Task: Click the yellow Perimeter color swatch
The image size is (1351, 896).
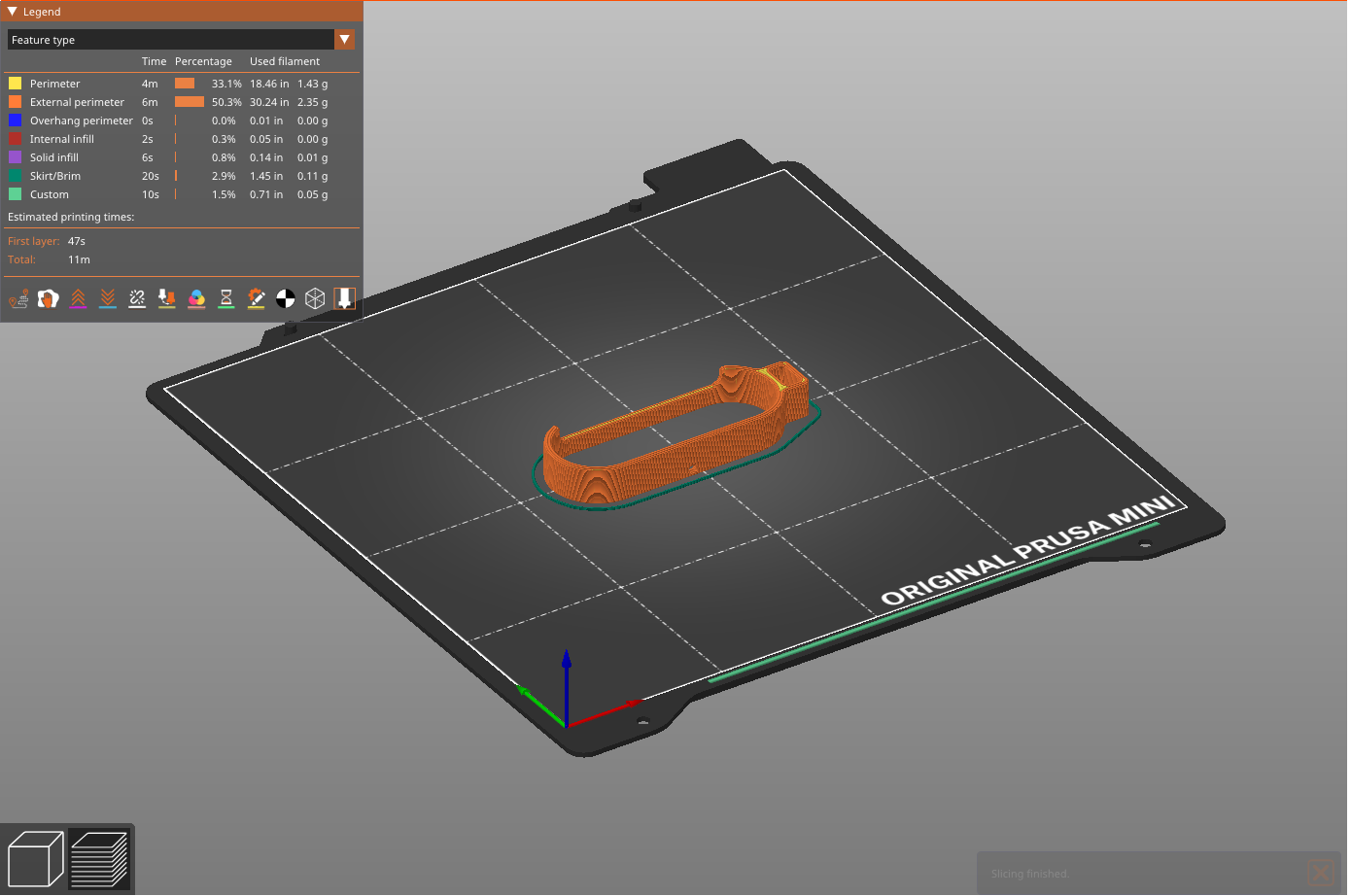Action: click(16, 84)
